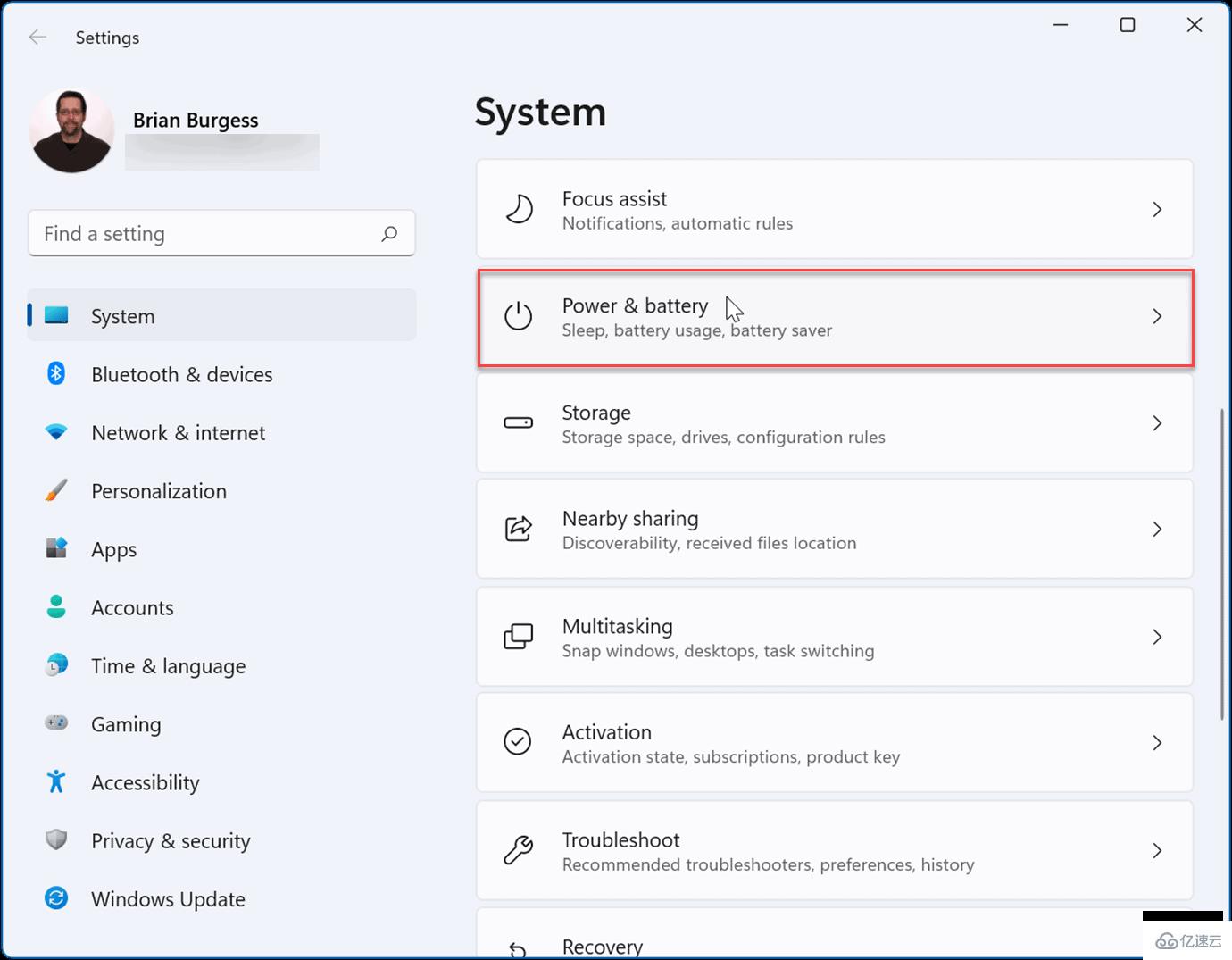Click 'Storage space, drives, configuration rules' text

point(724,437)
